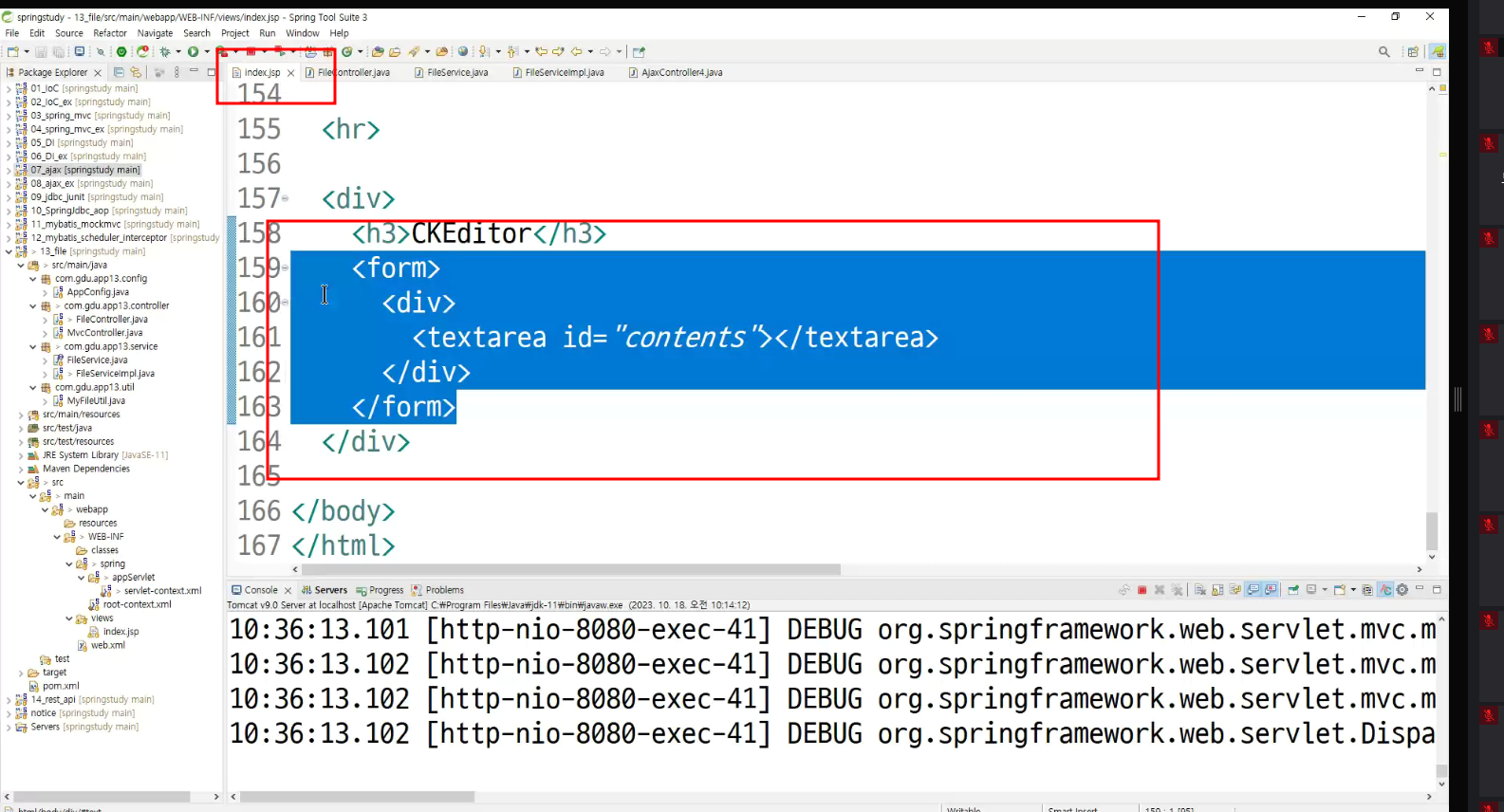Image resolution: width=1504 pixels, height=812 pixels.
Task: Expand the 12_mybatis_scheduler_interceptor project
Action: pyautogui.click(x=9, y=238)
